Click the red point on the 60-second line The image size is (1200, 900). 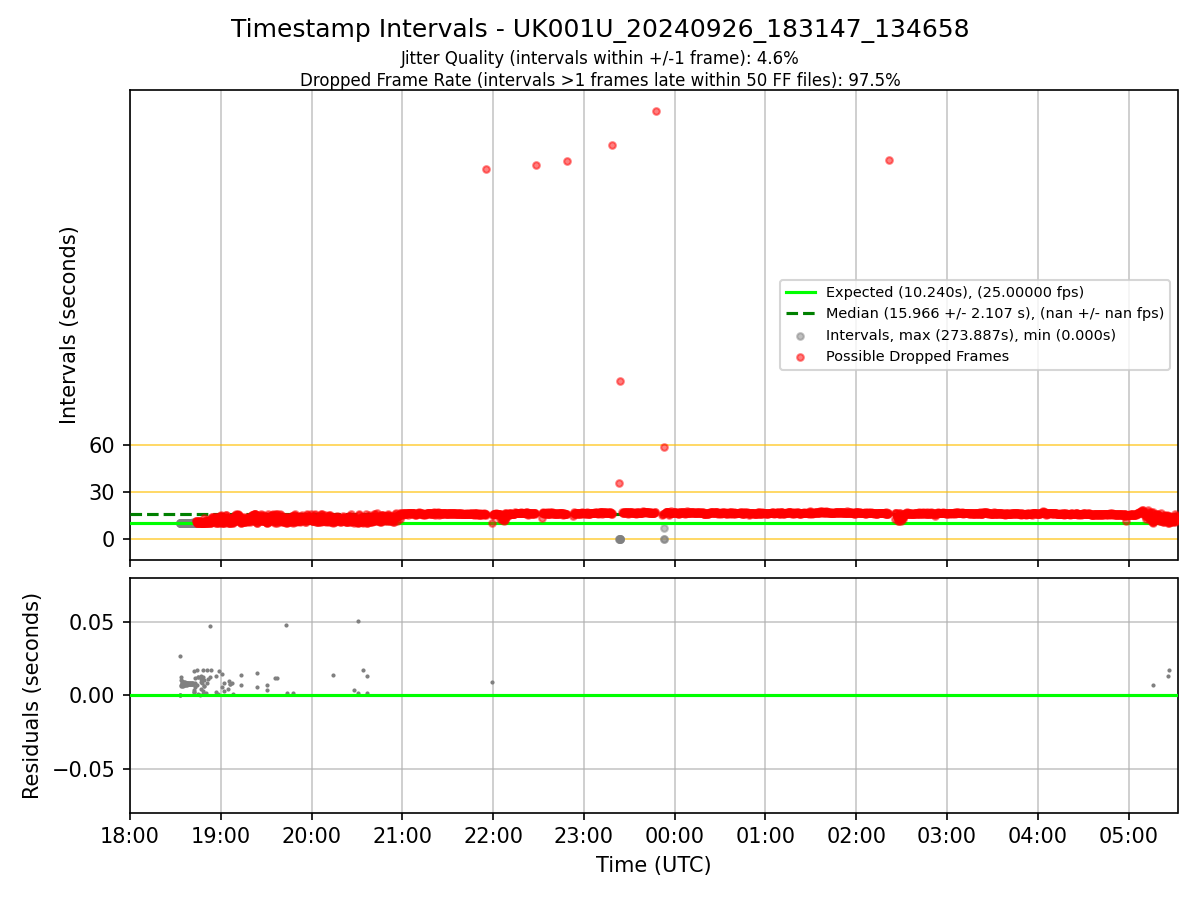664,447
